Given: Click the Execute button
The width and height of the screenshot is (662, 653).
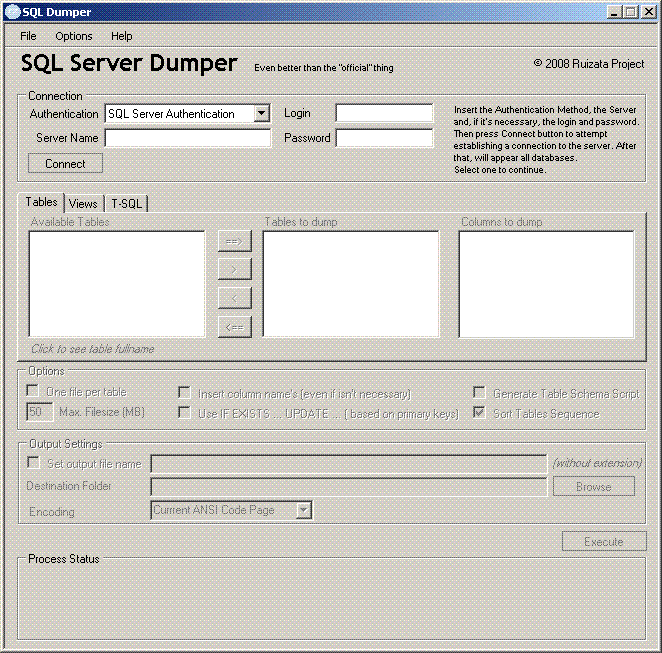Looking at the screenshot, I should 604,542.
